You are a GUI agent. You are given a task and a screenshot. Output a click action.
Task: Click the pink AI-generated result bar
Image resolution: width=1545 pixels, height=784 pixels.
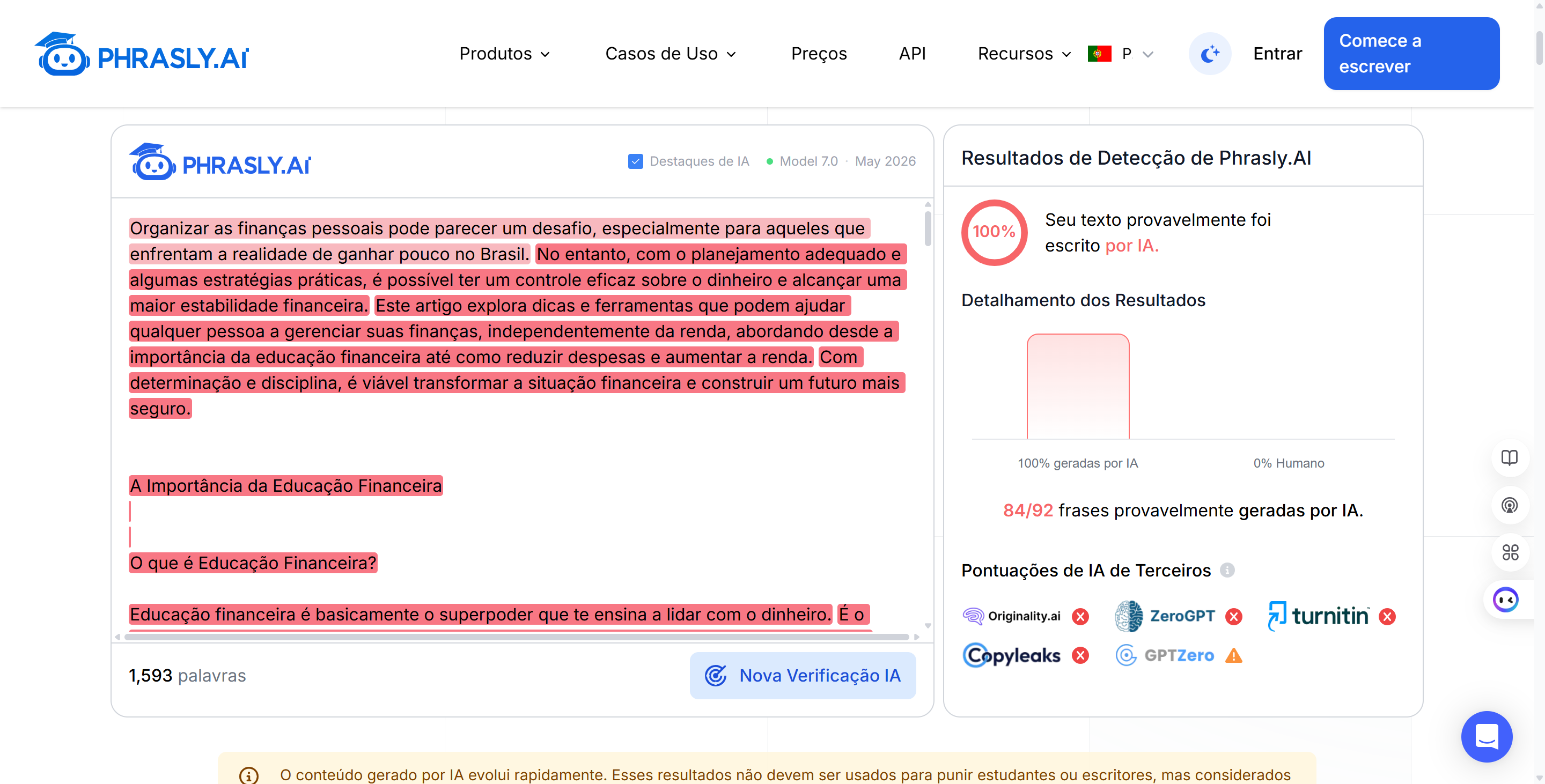[1078, 386]
